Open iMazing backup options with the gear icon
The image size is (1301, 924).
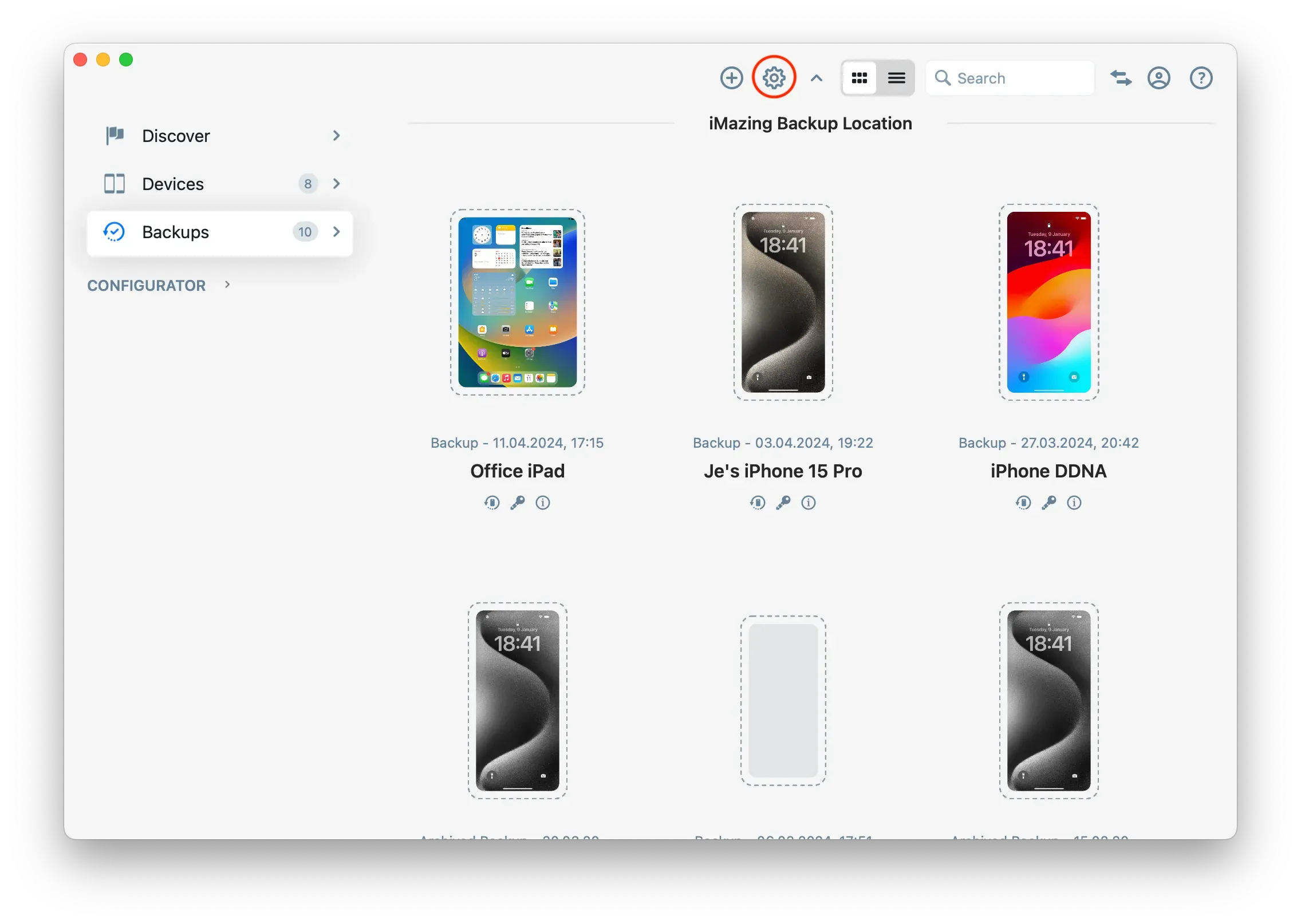coord(773,78)
